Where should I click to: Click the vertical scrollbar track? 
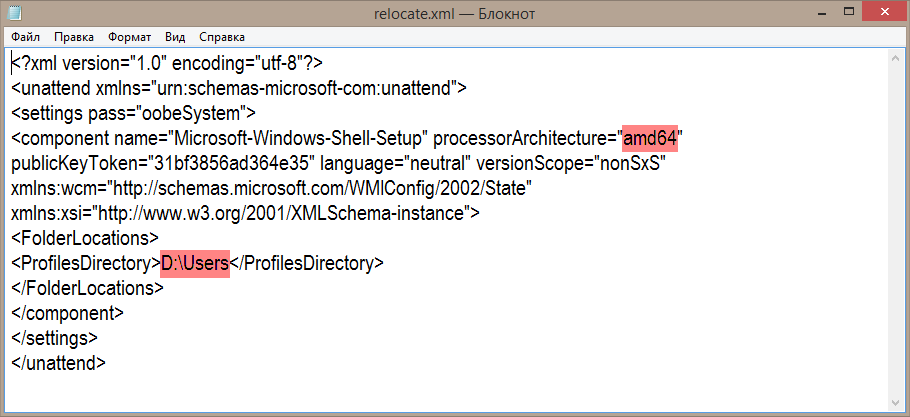click(x=899, y=230)
